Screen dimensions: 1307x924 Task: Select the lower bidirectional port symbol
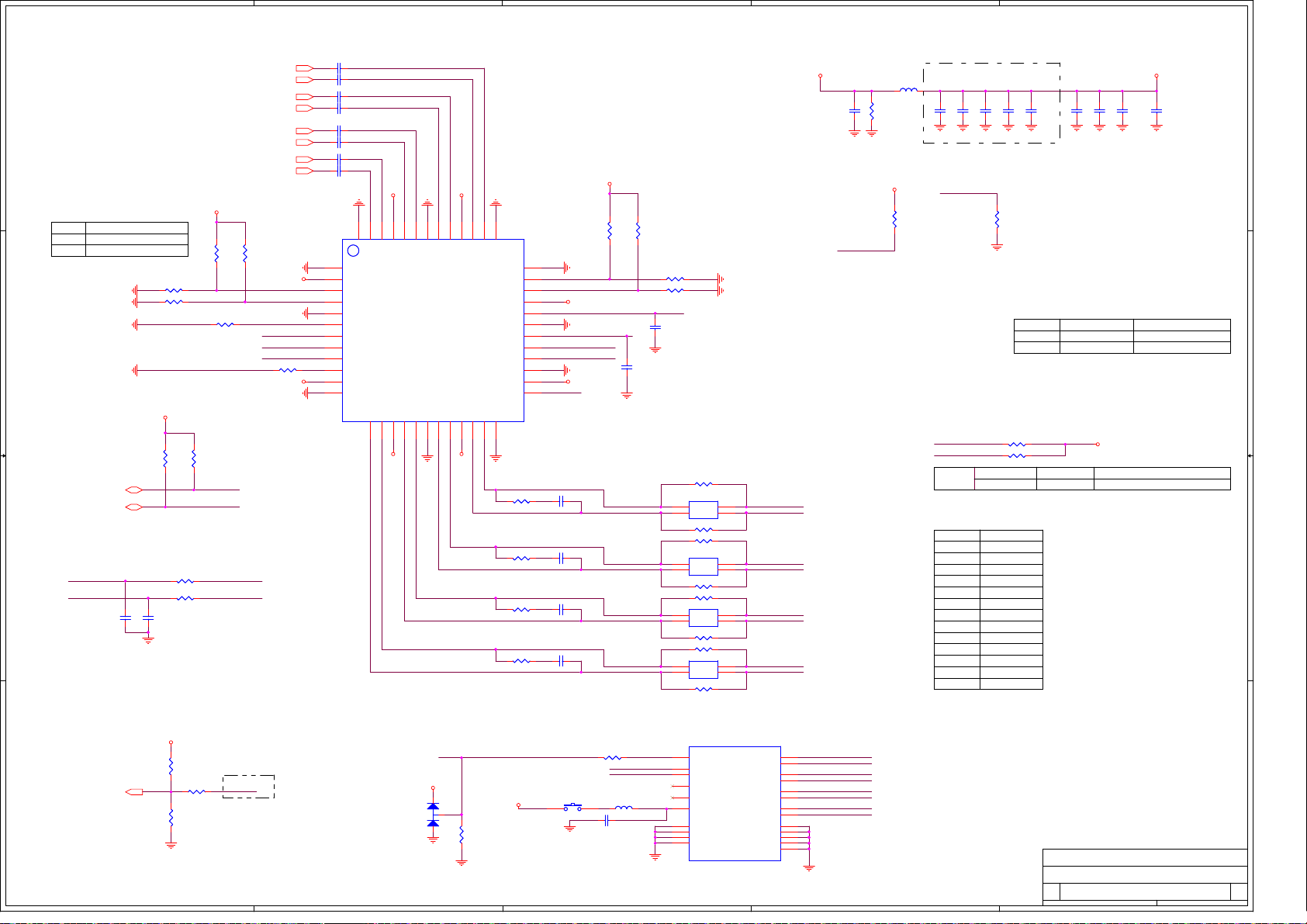pos(134,507)
